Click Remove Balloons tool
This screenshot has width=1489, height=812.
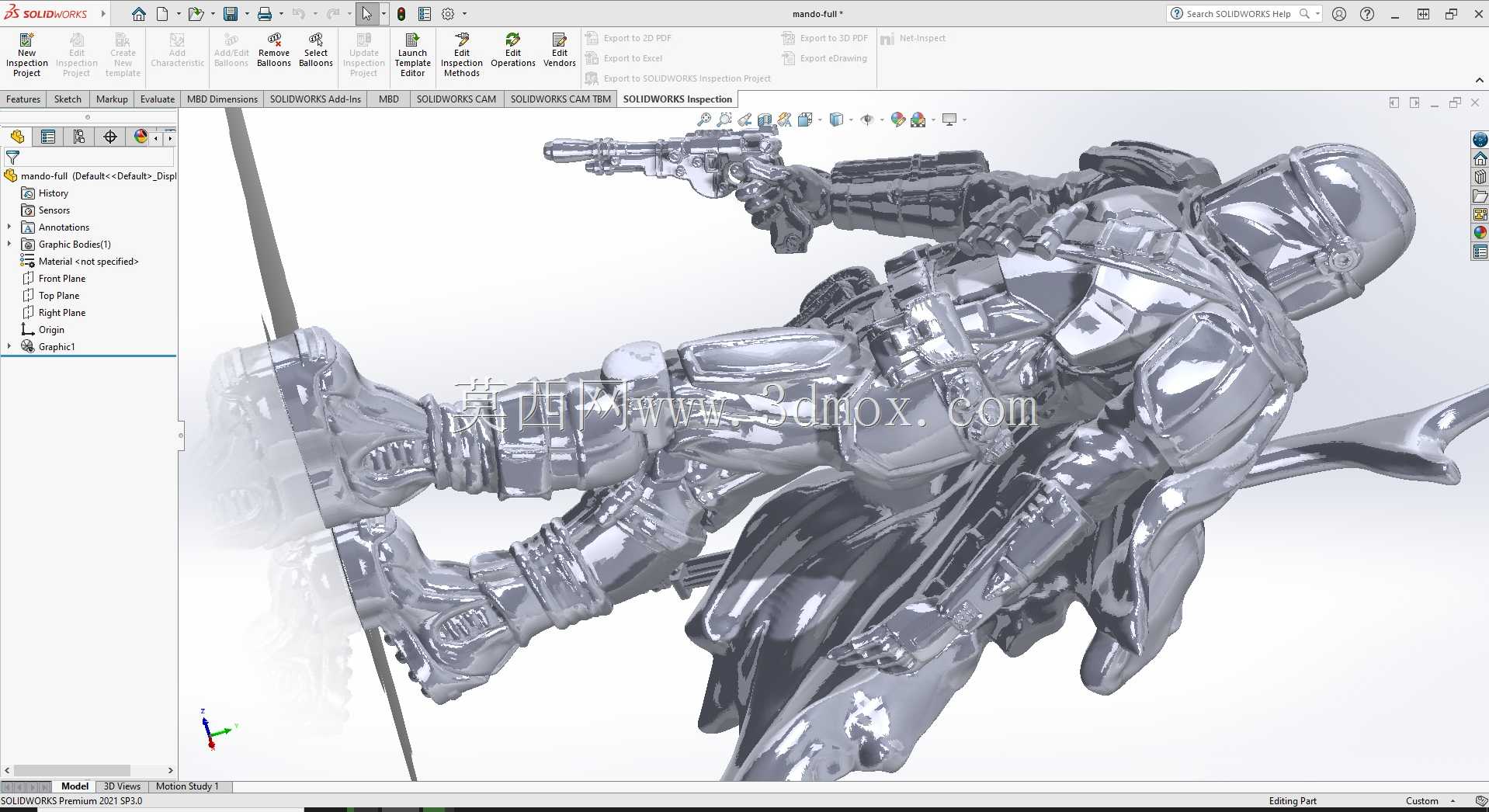click(x=274, y=50)
